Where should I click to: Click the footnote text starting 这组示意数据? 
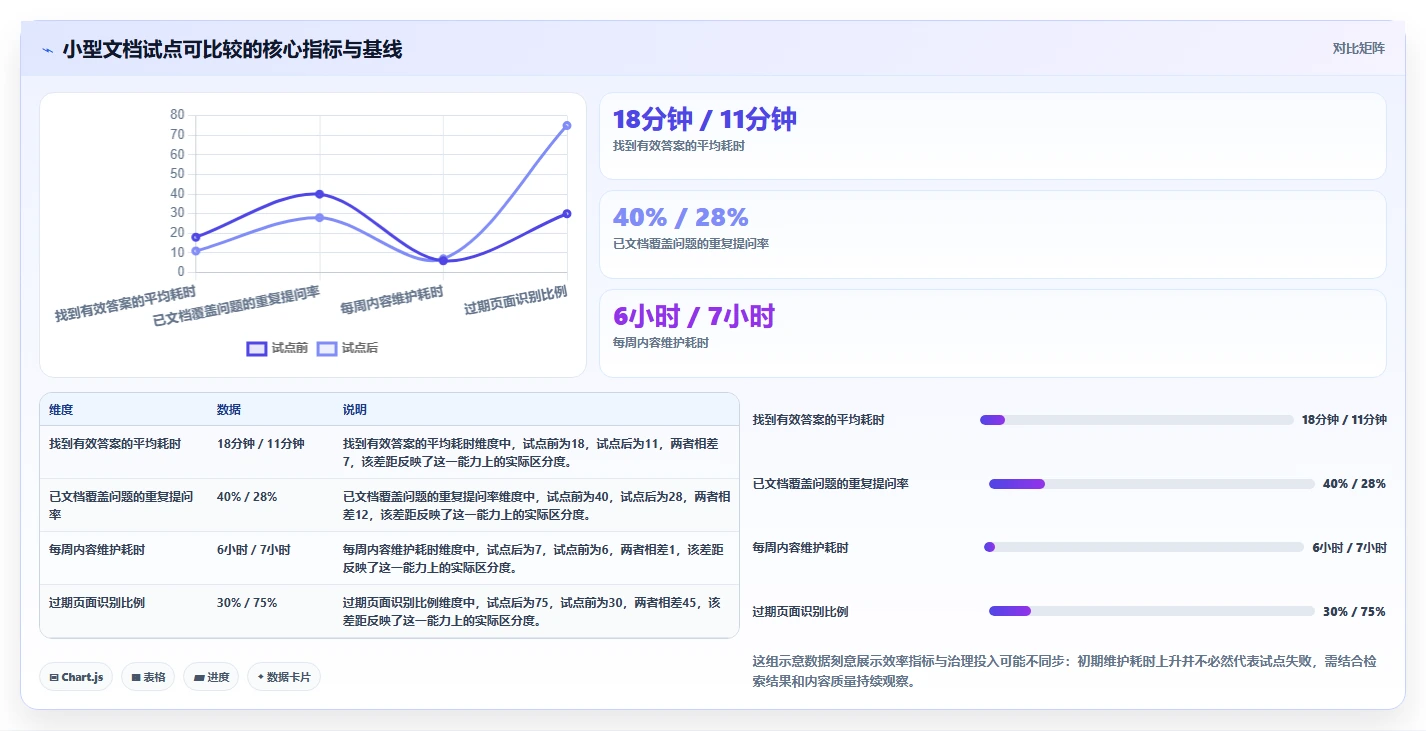click(x=1066, y=671)
